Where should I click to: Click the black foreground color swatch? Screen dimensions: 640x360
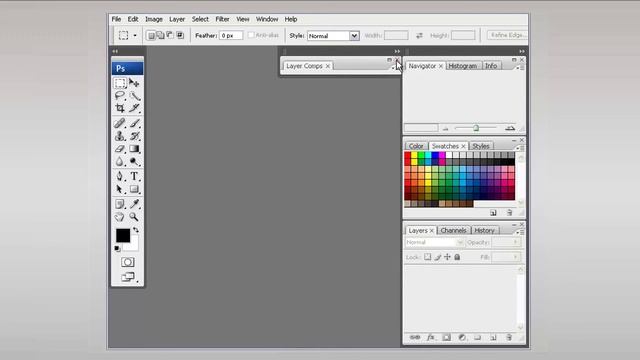(123, 236)
